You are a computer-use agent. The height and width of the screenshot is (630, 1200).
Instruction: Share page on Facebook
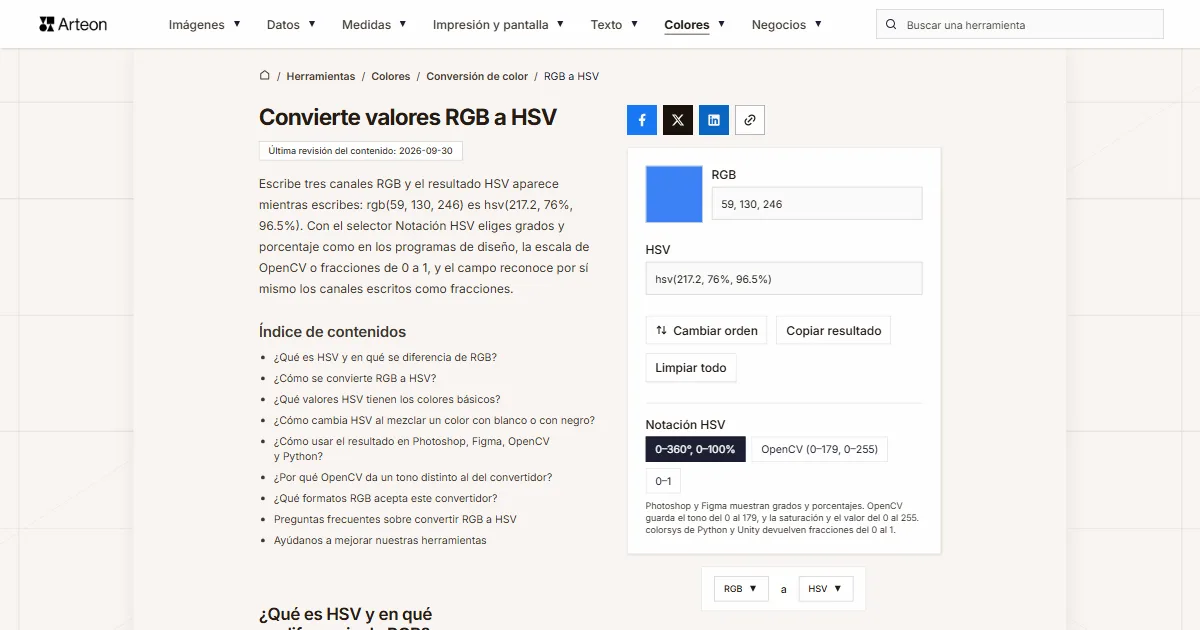[x=642, y=120]
